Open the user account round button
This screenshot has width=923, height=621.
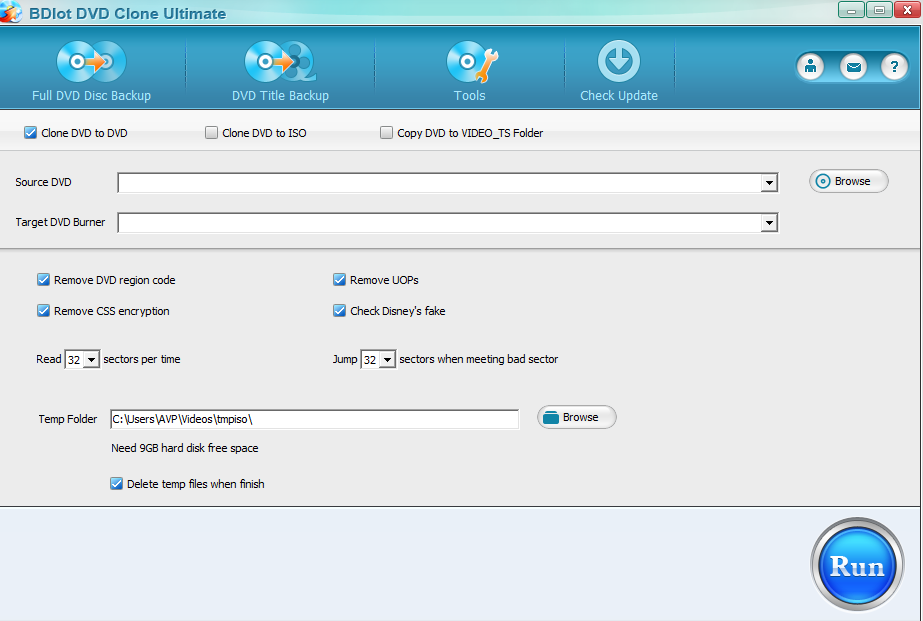click(811, 67)
